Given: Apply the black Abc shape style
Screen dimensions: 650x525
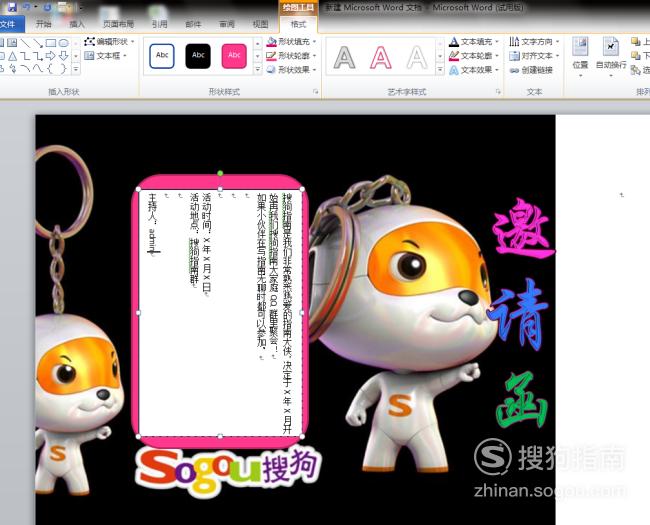Looking at the screenshot, I should click(198, 56).
